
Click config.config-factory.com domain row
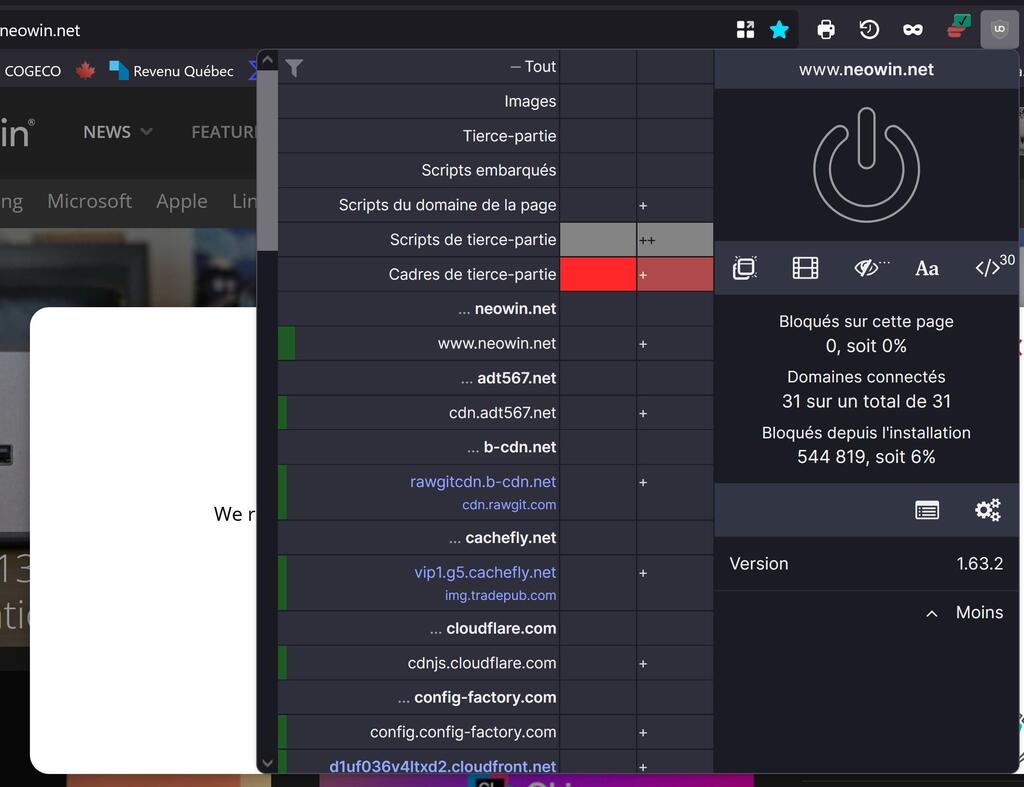tap(419, 733)
